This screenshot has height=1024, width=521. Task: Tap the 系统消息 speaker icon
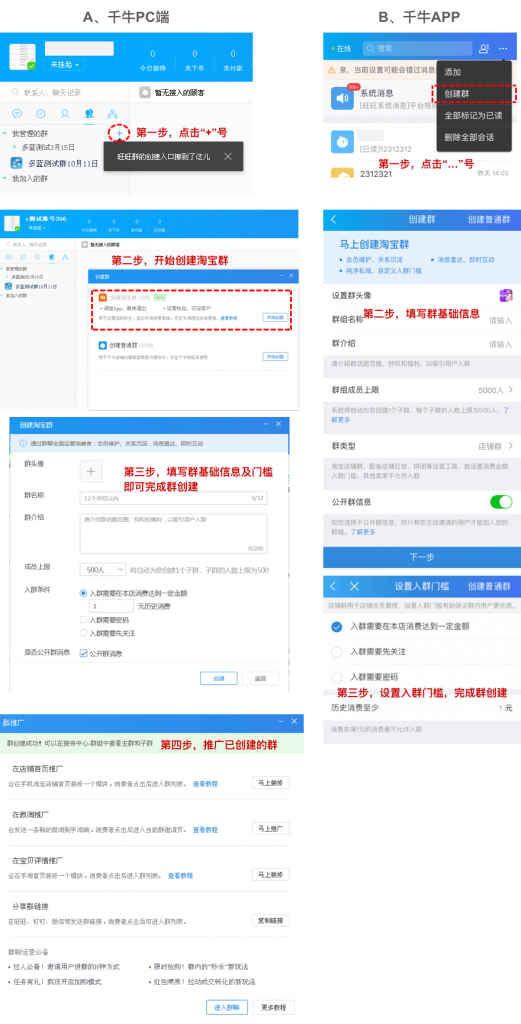pos(342,98)
